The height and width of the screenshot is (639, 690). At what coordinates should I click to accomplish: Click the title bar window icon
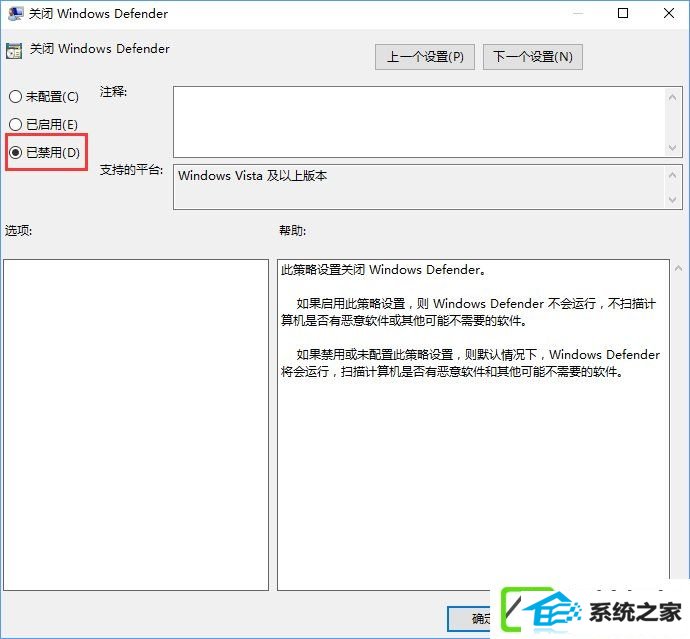pyautogui.click(x=15, y=13)
